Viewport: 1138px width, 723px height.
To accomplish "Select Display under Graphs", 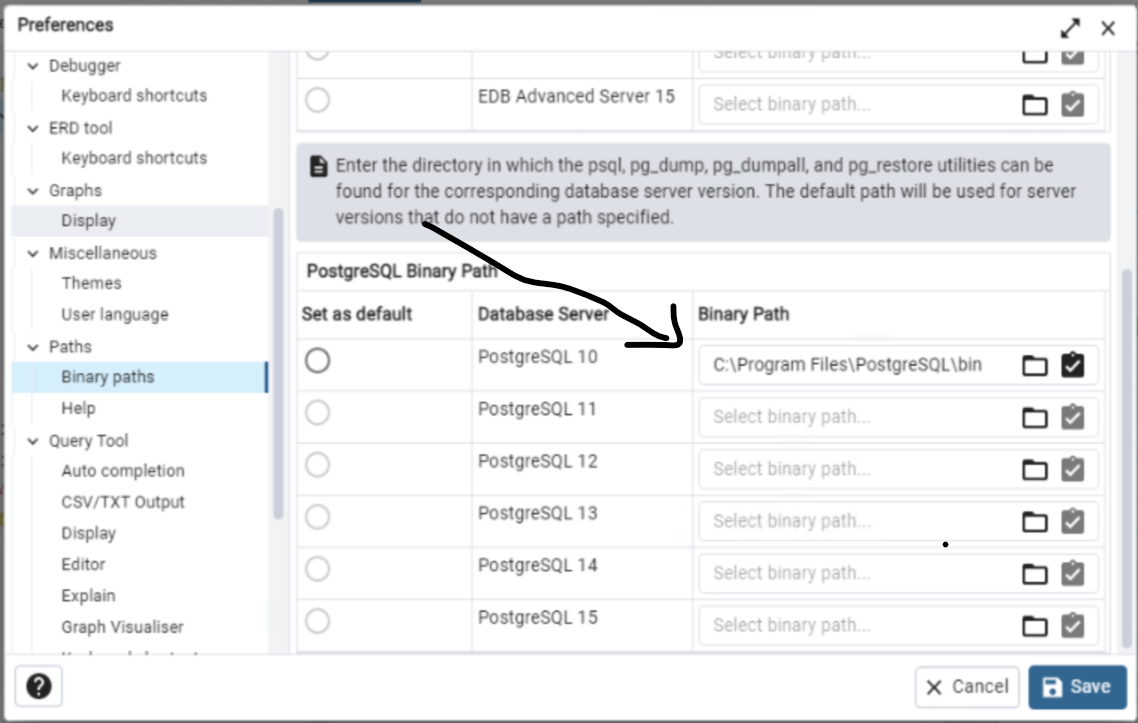I will (x=89, y=221).
